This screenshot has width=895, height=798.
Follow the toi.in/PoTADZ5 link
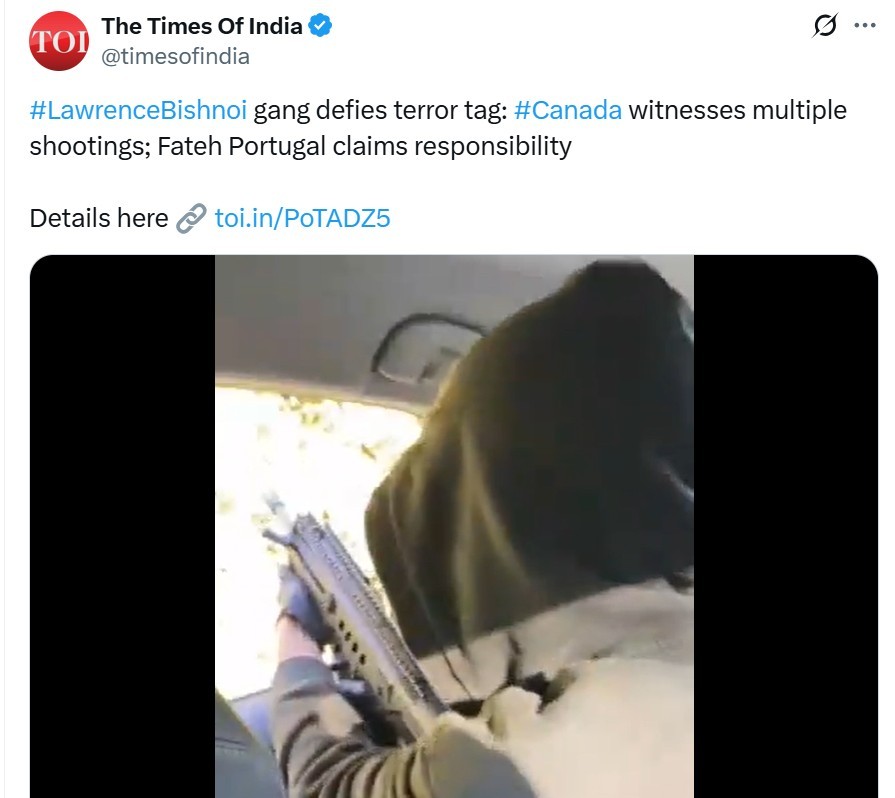[302, 218]
